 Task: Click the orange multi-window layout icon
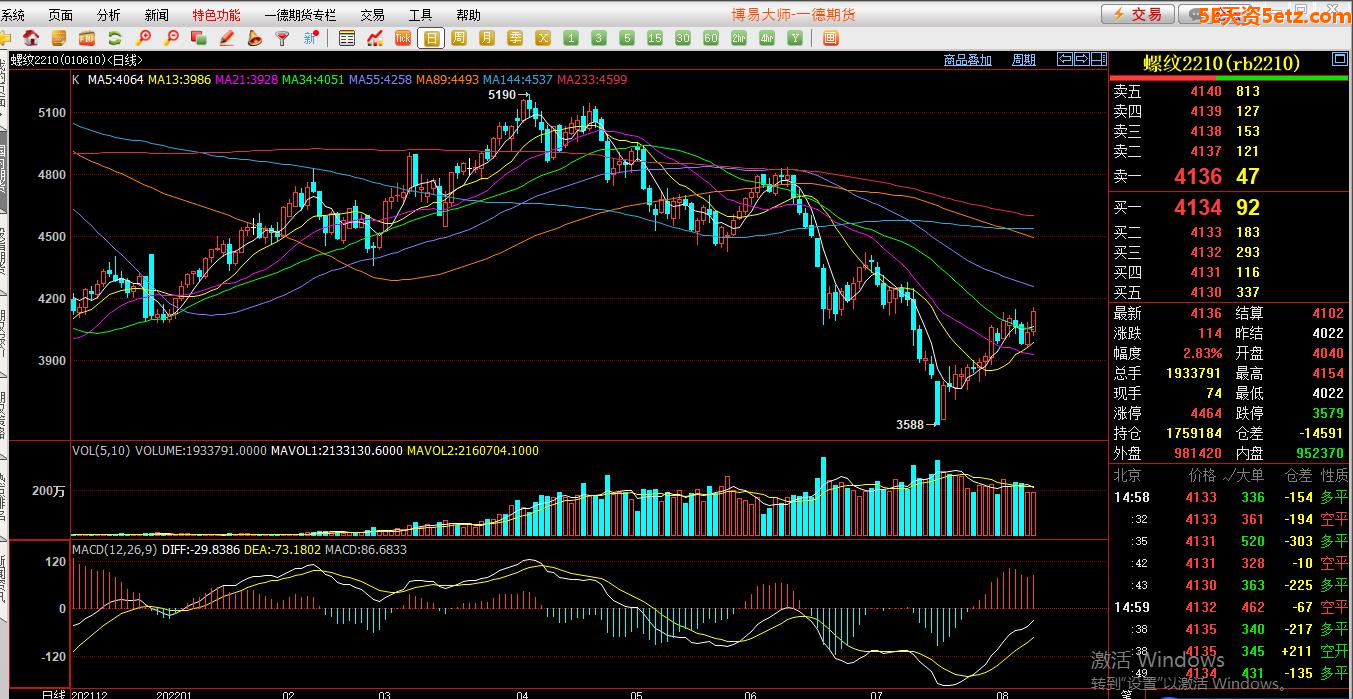[831, 38]
